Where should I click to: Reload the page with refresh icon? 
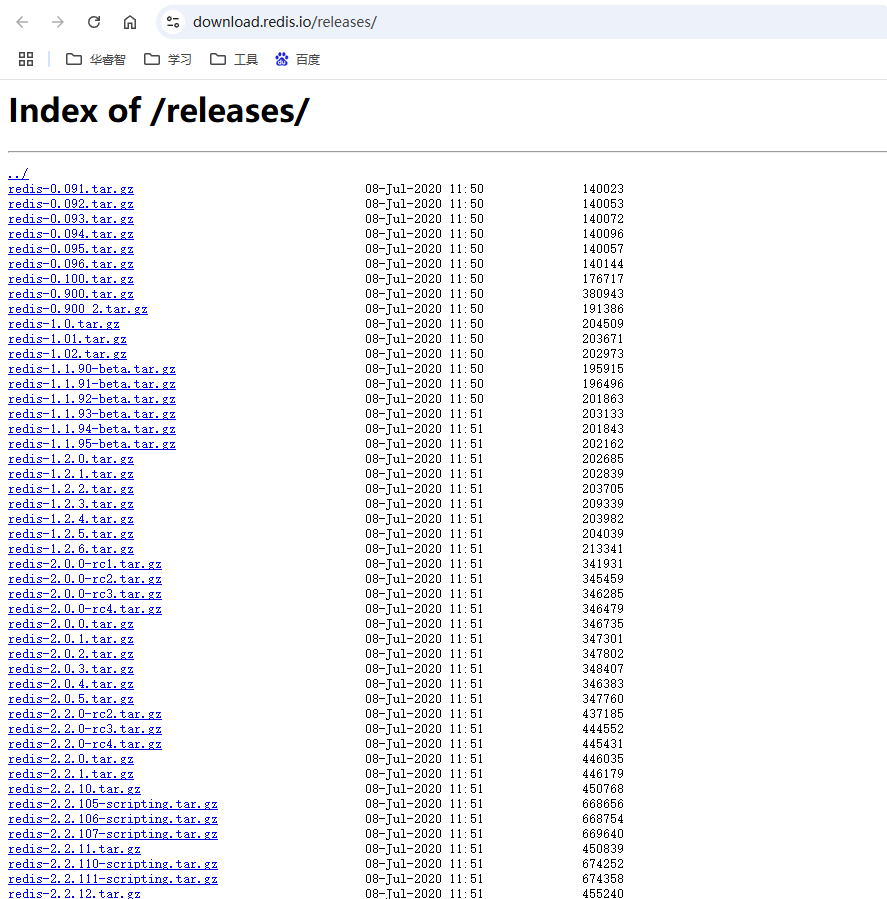point(94,22)
